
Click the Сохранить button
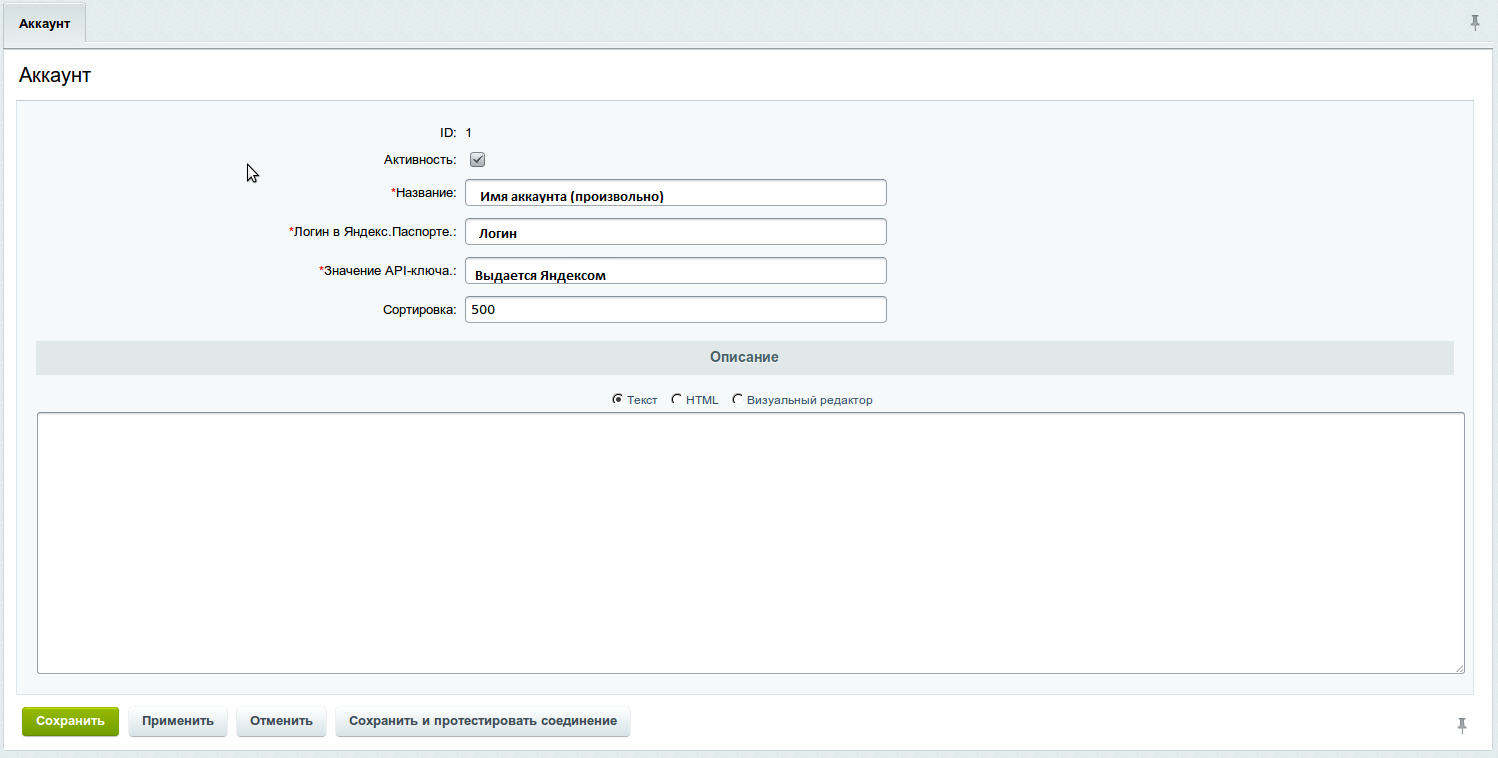click(x=69, y=721)
